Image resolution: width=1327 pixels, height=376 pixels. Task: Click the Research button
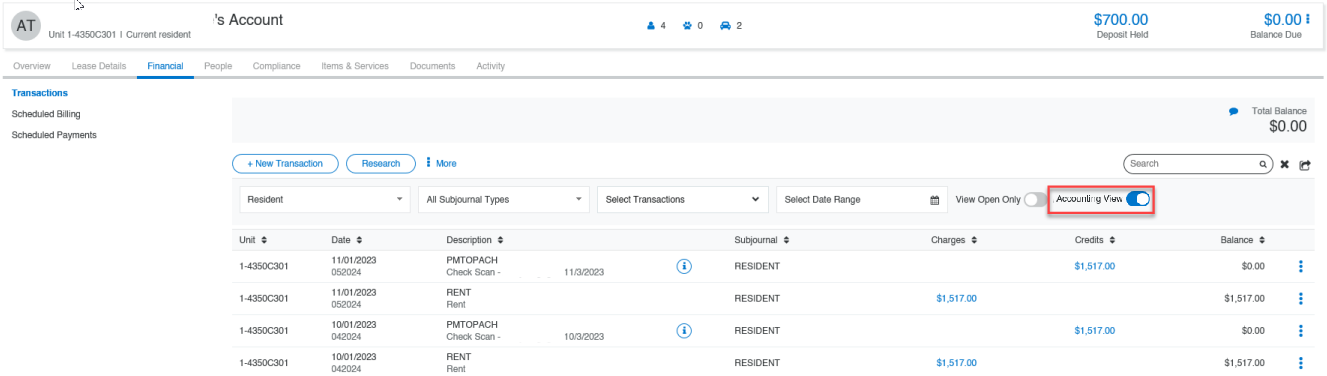(381, 163)
